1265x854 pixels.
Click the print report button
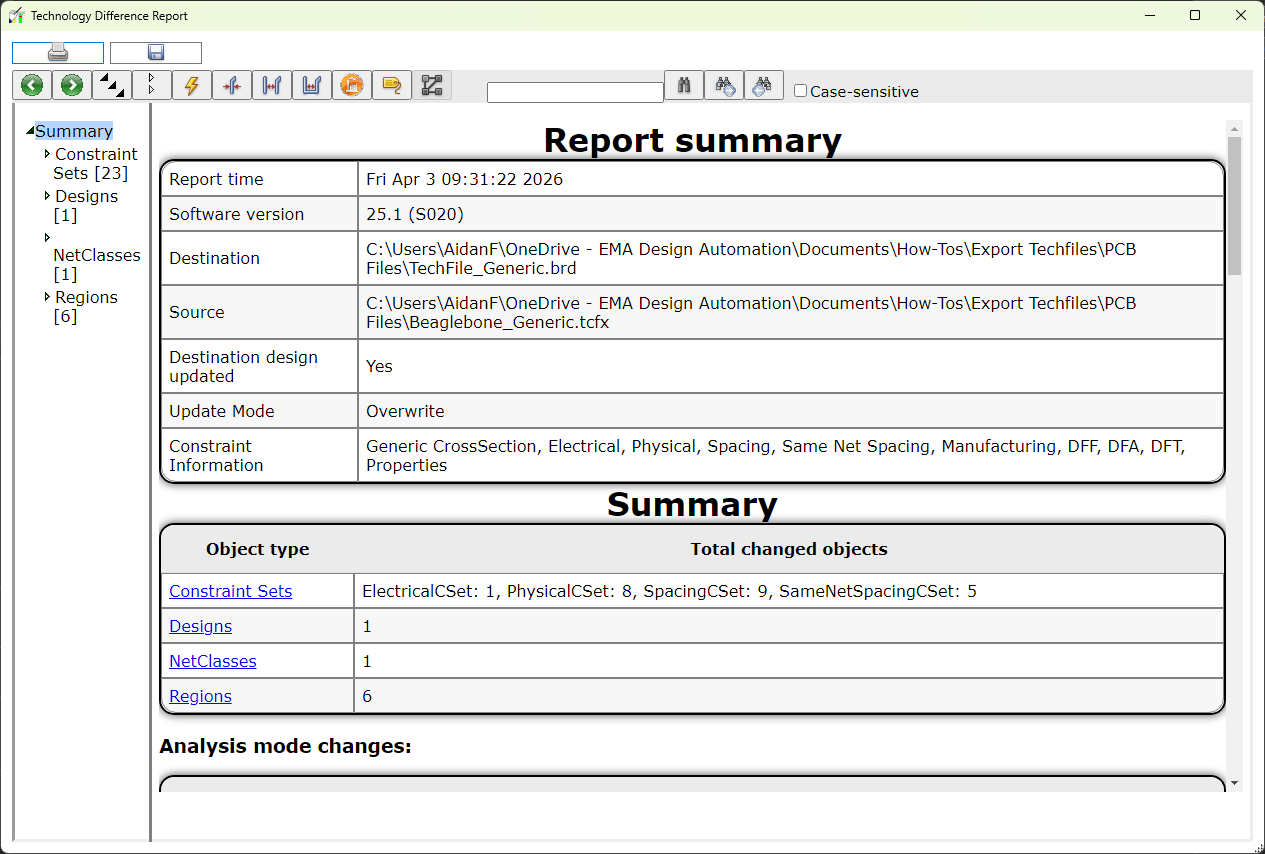(x=58, y=53)
